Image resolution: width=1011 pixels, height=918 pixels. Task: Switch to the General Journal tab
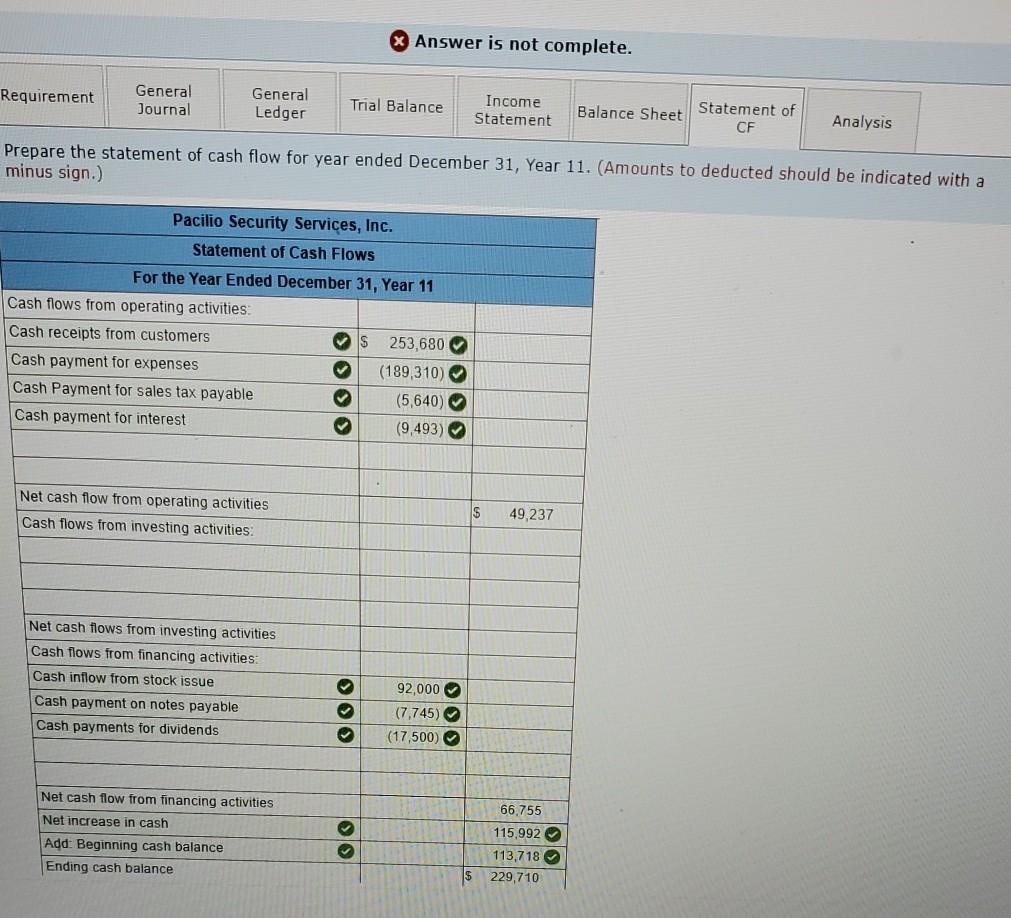click(x=163, y=100)
